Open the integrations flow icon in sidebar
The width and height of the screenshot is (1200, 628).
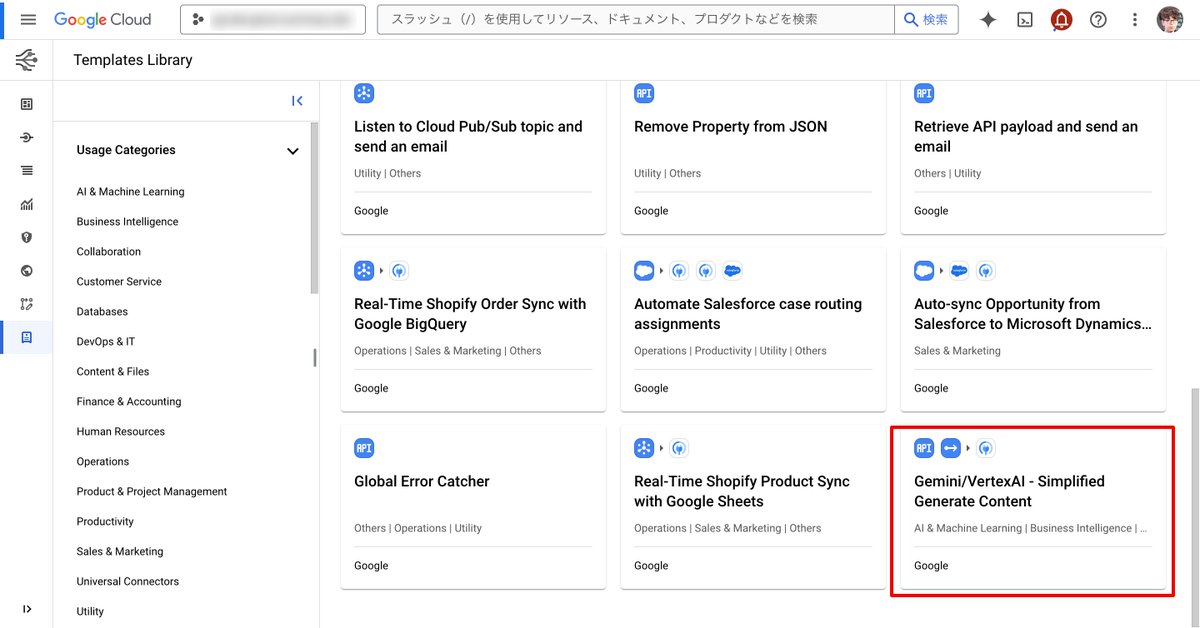[x=26, y=137]
